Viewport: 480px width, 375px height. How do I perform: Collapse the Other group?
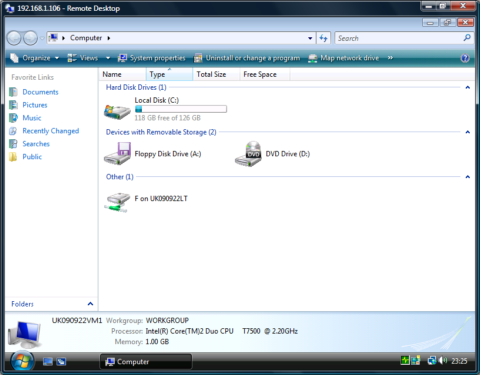pyautogui.click(x=468, y=177)
